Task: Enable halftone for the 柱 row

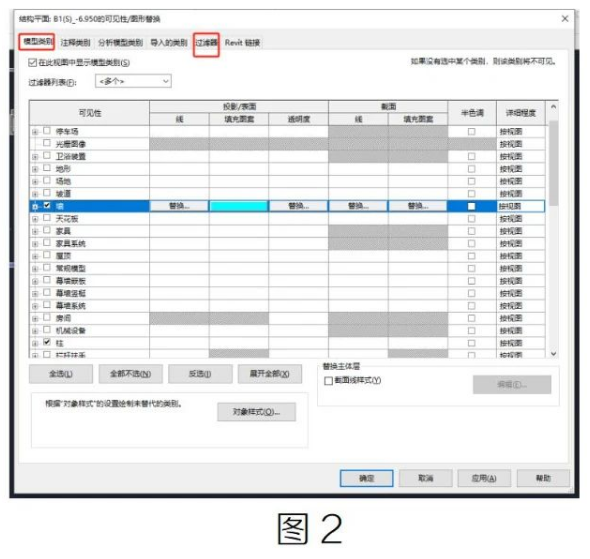Action: 471,343
